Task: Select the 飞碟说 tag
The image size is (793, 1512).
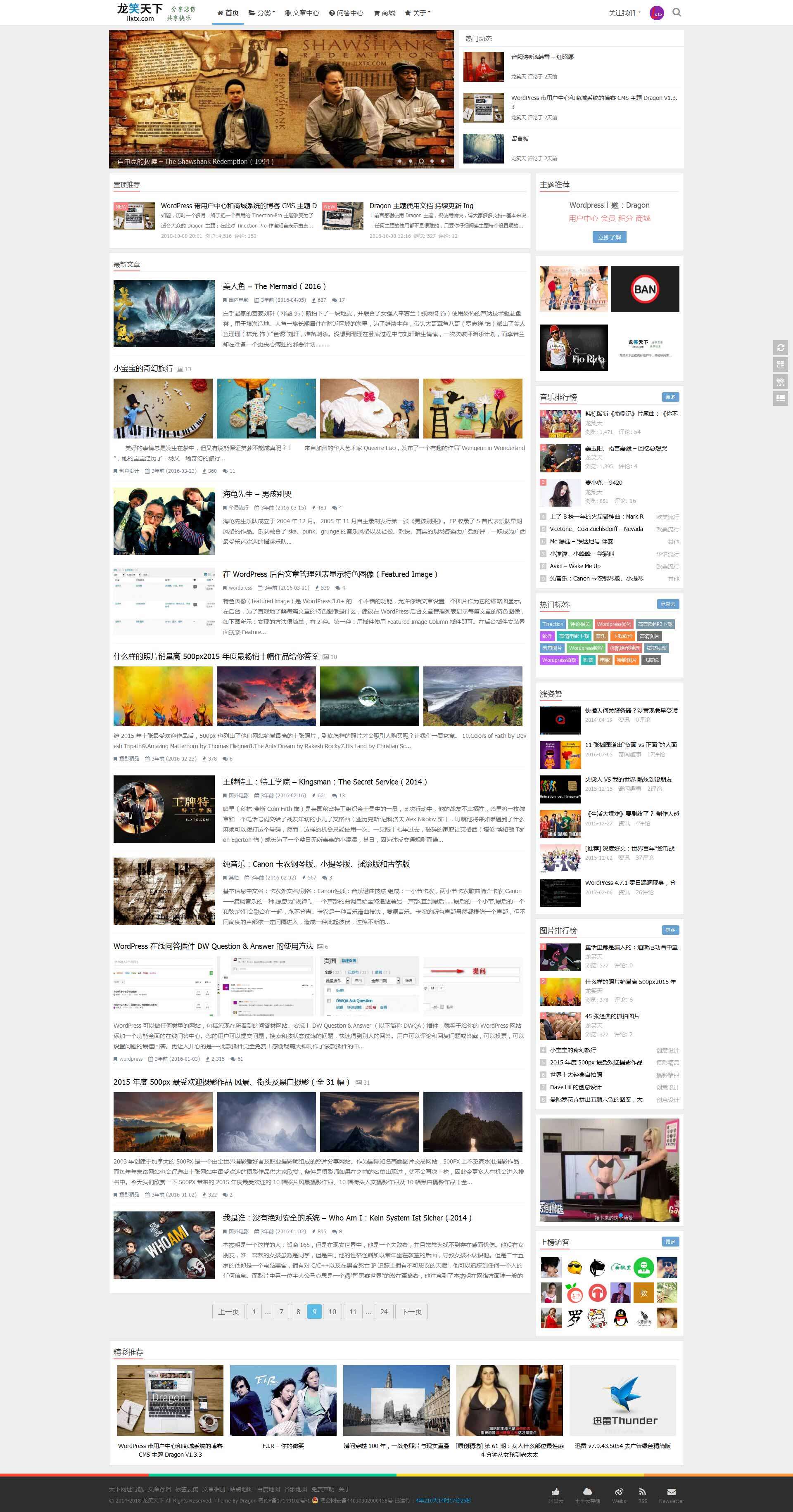Action: pyautogui.click(x=651, y=660)
